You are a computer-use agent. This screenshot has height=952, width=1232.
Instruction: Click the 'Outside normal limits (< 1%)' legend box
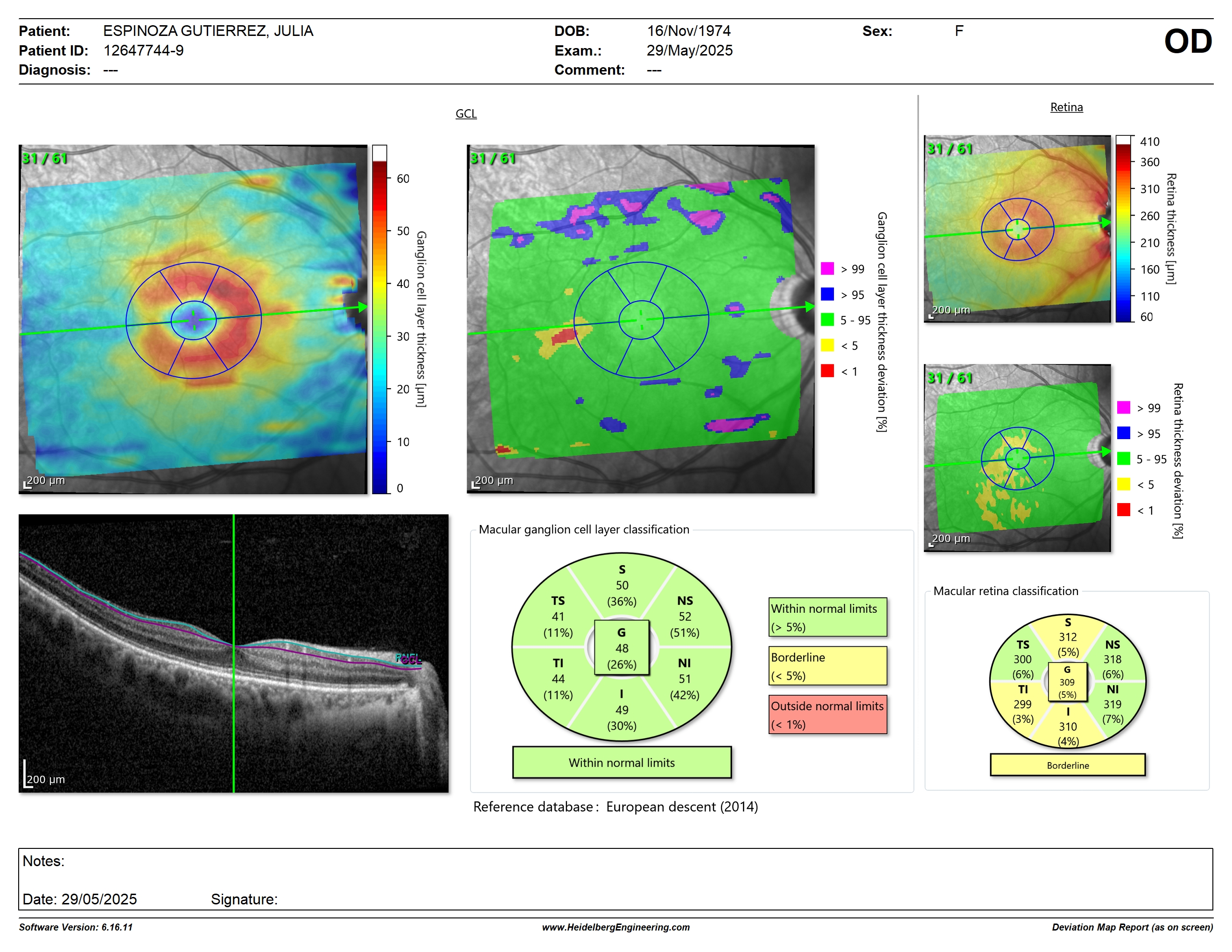pos(827,714)
